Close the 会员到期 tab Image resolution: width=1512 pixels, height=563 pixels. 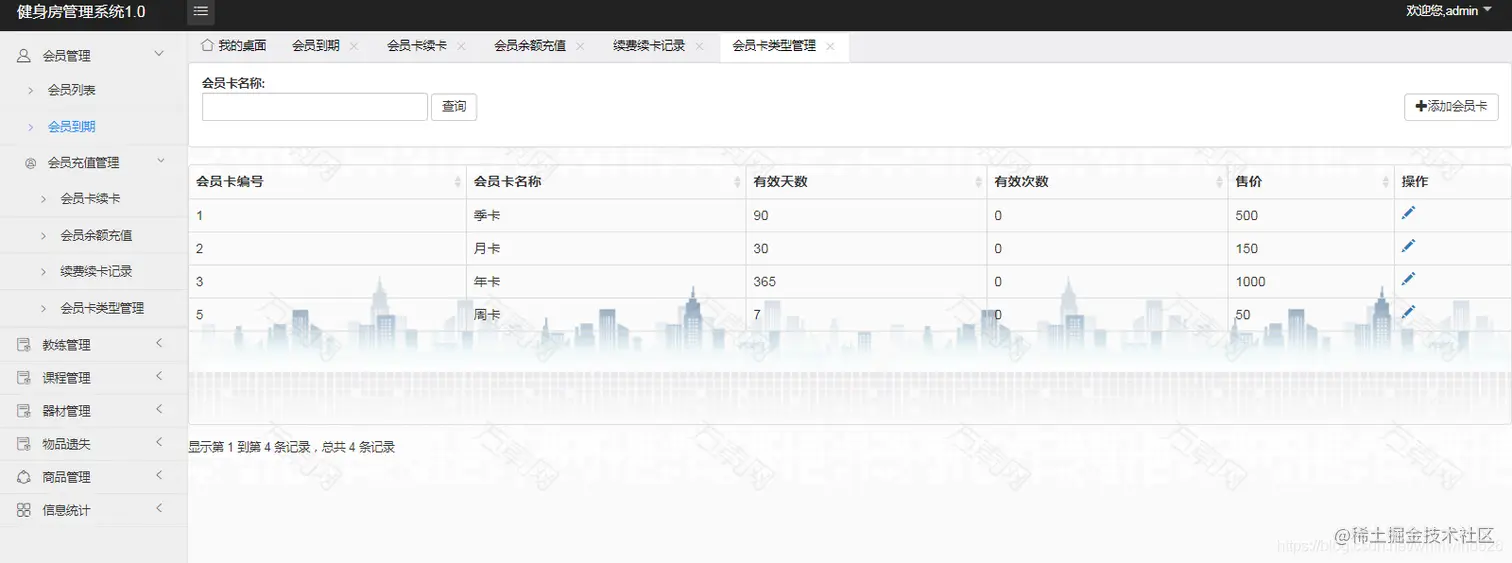pos(354,46)
